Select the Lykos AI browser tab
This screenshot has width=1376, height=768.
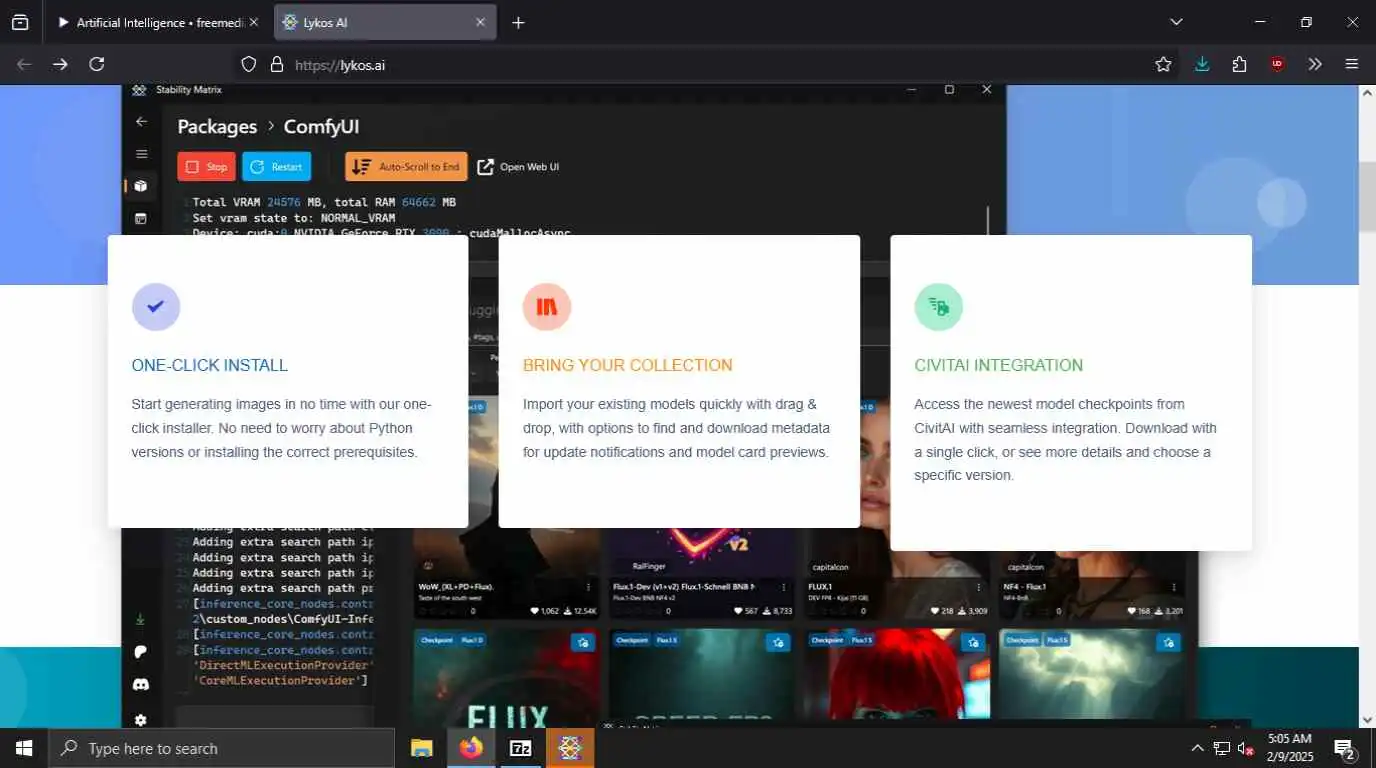click(385, 22)
